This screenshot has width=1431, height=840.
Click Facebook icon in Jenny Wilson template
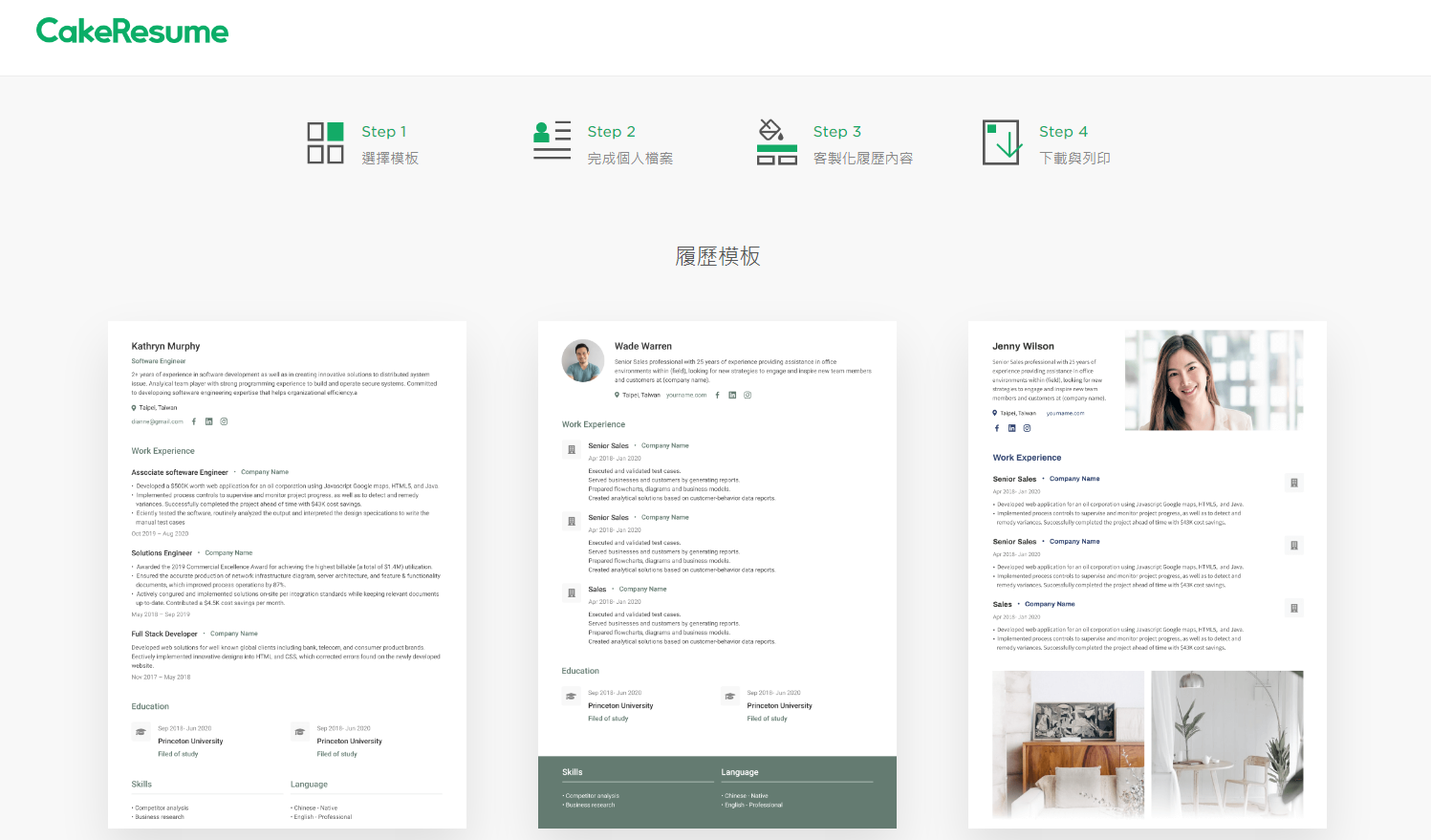click(x=996, y=428)
